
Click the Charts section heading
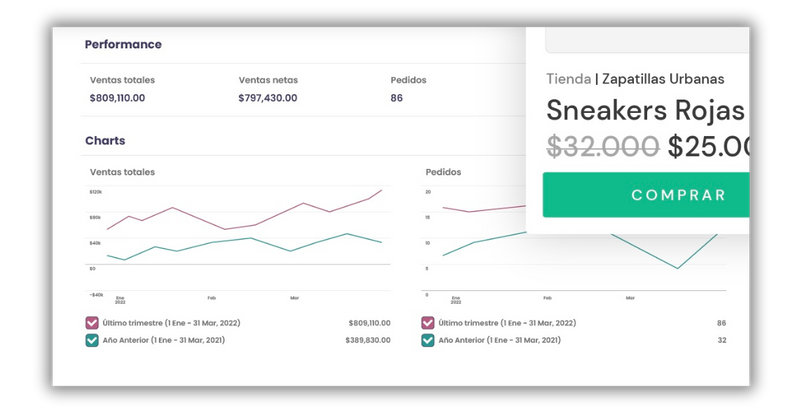105,141
